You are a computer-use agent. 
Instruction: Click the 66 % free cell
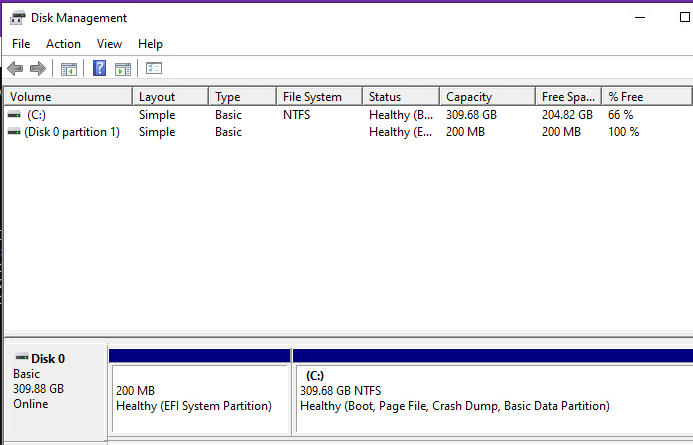pos(621,115)
